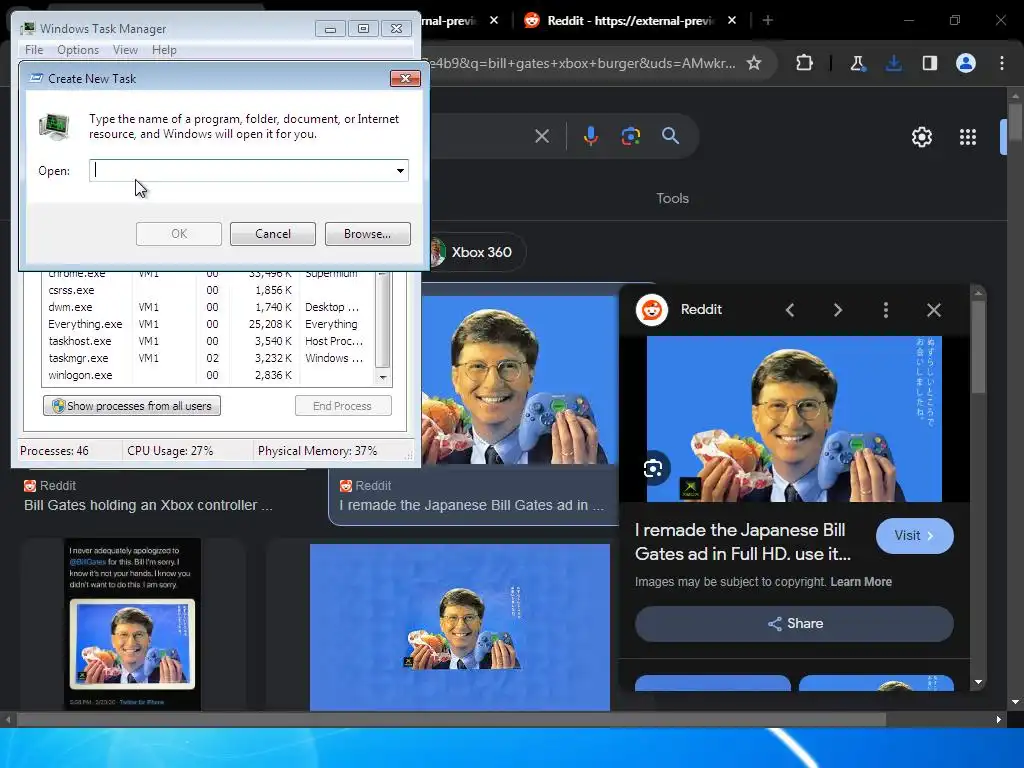Click OK in Create New Task dialog
Image resolution: width=1024 pixels, height=768 pixels.
pyautogui.click(x=178, y=234)
